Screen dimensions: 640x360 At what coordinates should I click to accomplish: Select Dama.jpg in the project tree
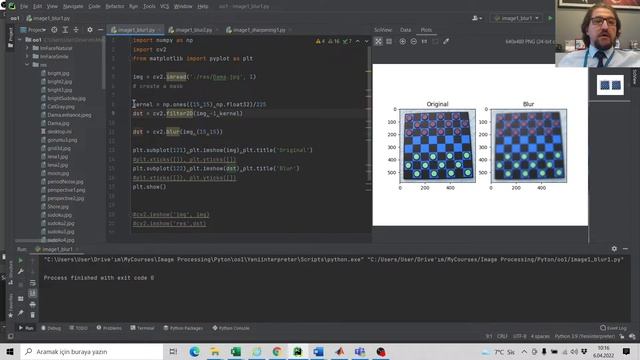58,123
